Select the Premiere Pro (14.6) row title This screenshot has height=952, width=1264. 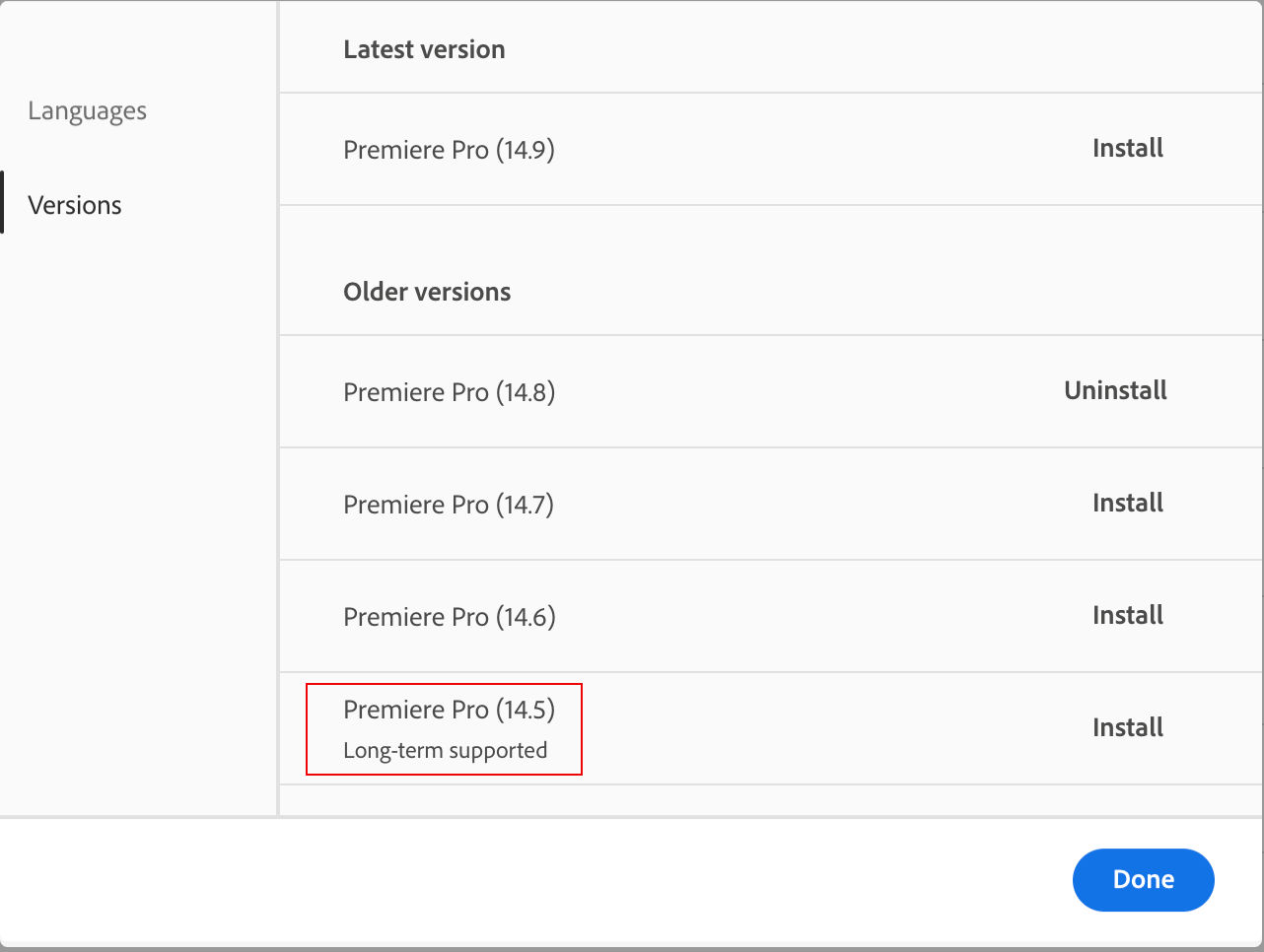coord(449,617)
